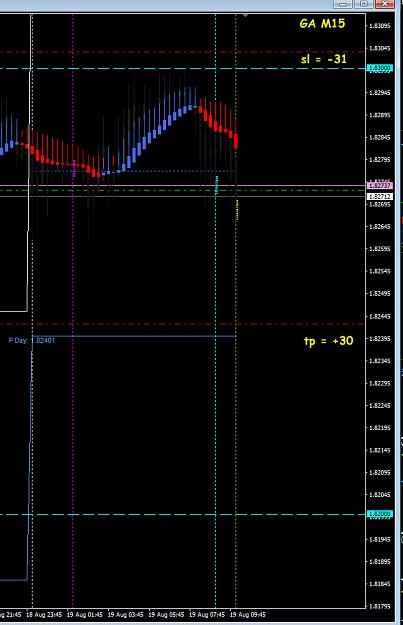Click time axis label '18 Aug 23:45'
The height and width of the screenshot is (625, 403).
(x=44, y=615)
